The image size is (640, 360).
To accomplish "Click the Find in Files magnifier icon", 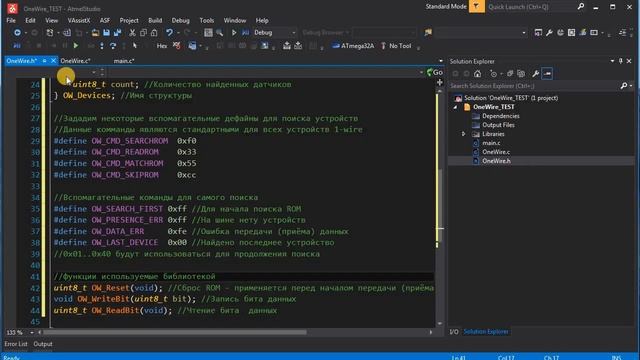I will (x=219, y=33).
